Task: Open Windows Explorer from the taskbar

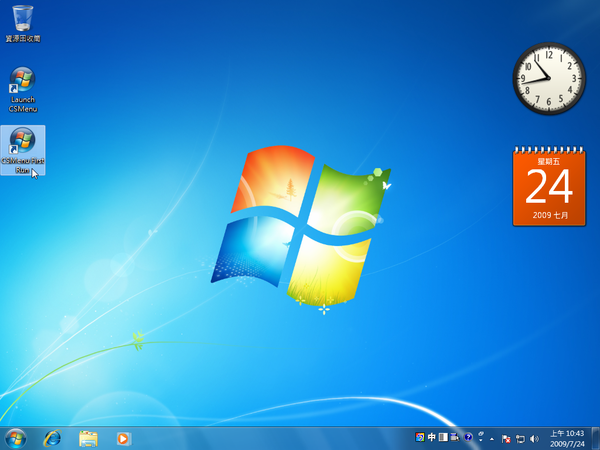Action: [x=88, y=439]
